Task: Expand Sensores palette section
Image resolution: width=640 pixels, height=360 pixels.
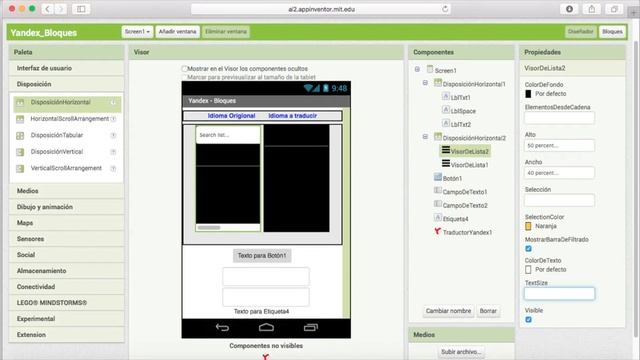Action: (67, 239)
